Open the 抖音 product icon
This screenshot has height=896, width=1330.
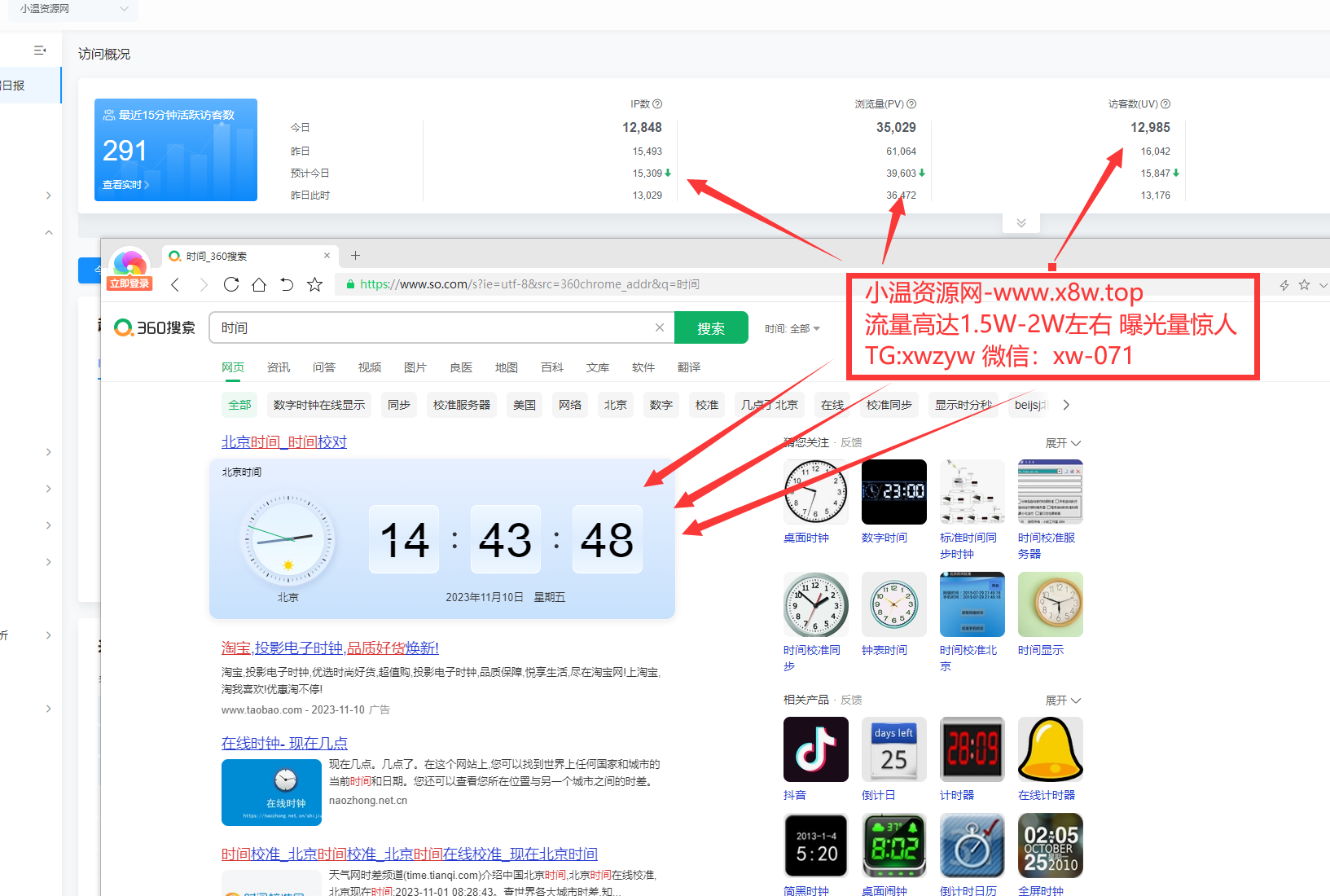click(815, 749)
